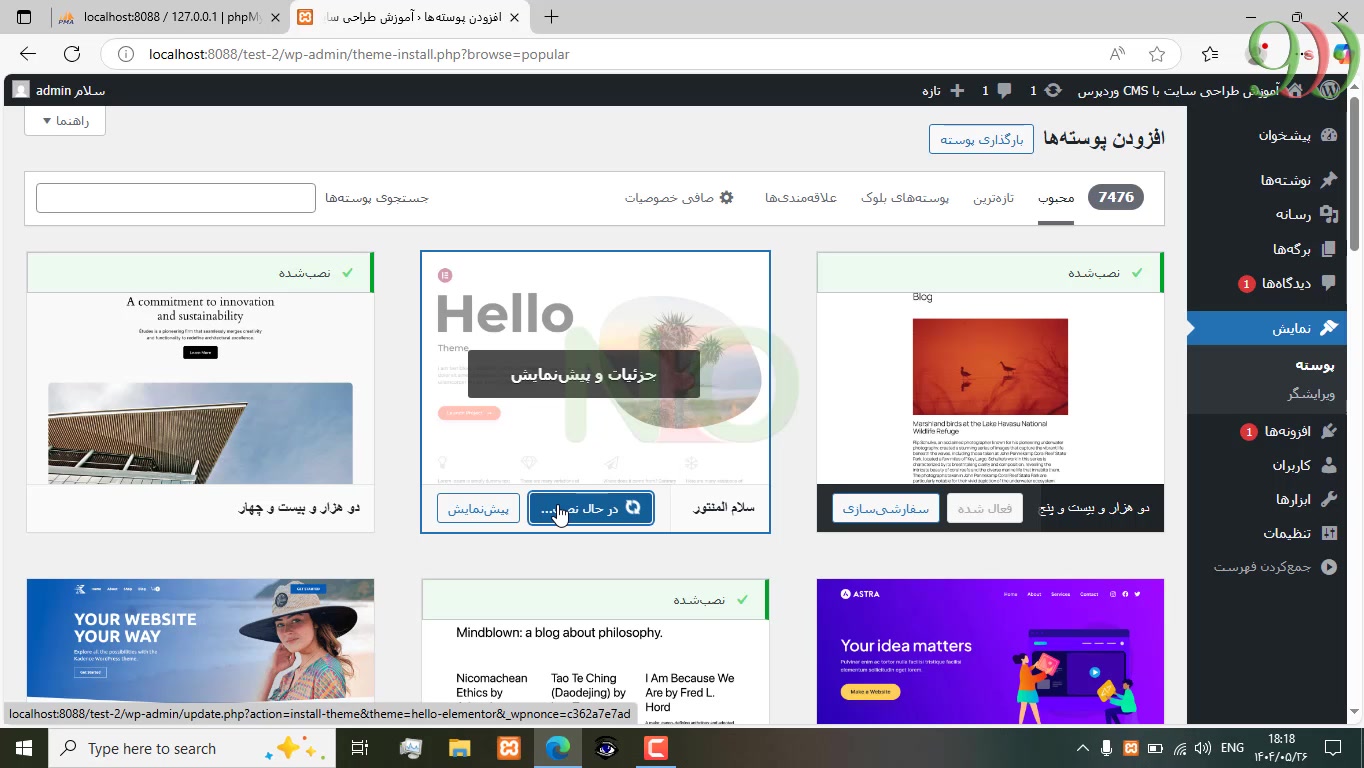
Task: Open the تنظیمات settings icon
Action: (x=1329, y=533)
